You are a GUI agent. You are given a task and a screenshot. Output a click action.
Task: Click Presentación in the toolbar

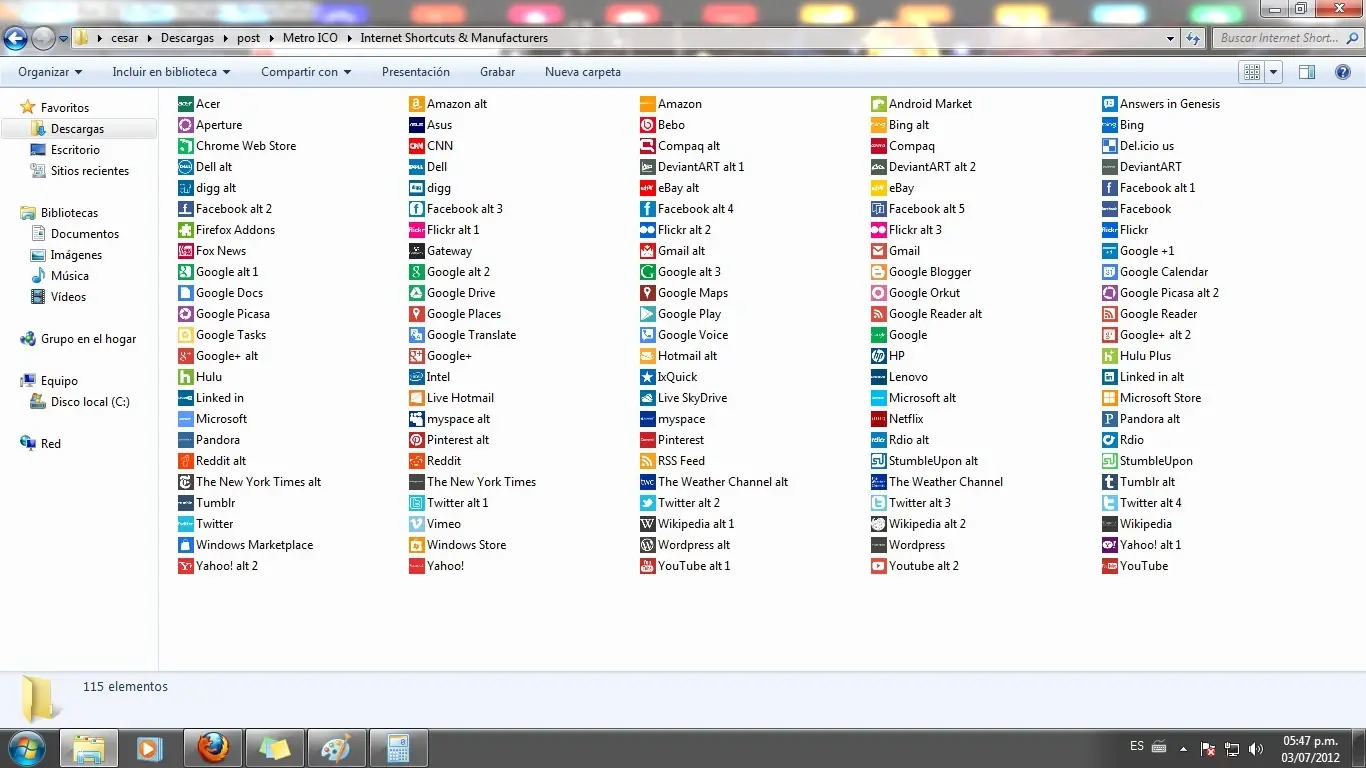point(415,72)
